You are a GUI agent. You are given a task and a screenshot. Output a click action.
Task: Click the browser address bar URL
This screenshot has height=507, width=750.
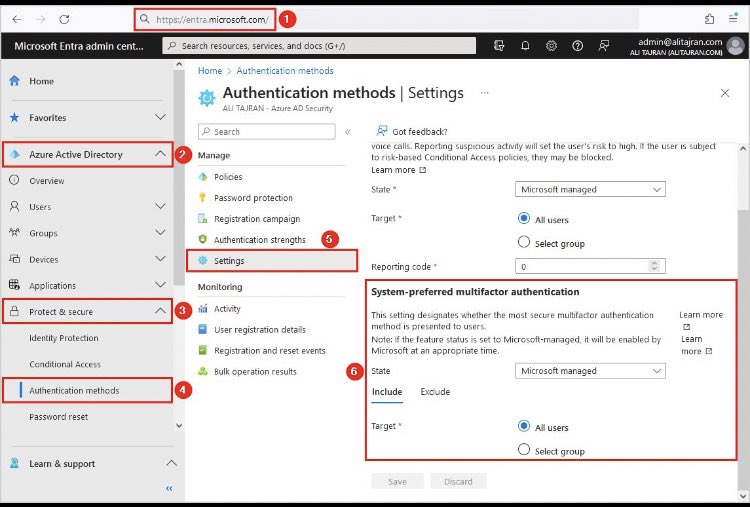(212, 20)
